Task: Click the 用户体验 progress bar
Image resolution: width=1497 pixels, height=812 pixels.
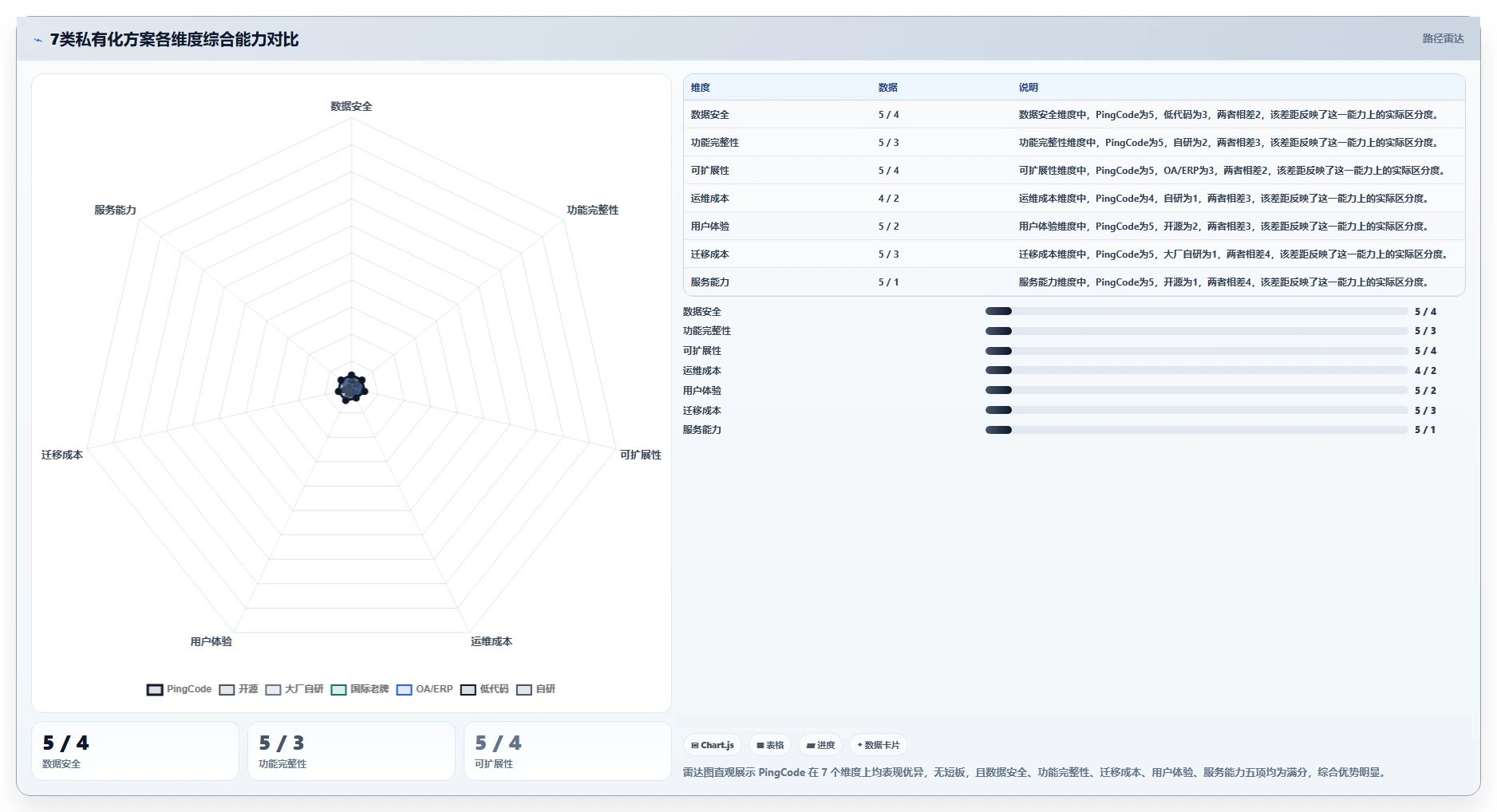Action: [x=1196, y=391]
